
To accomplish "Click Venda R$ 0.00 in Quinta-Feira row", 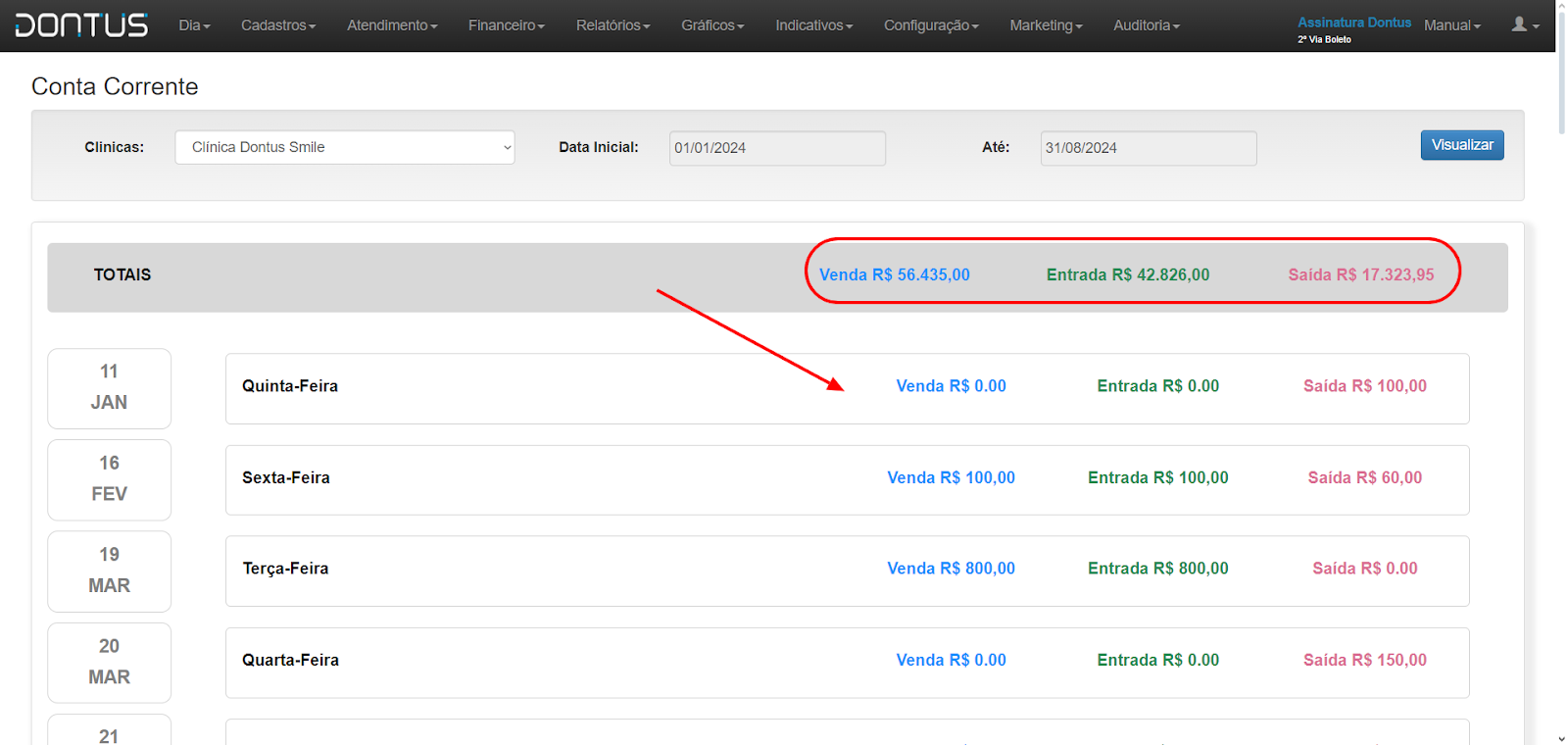I will click(952, 386).
